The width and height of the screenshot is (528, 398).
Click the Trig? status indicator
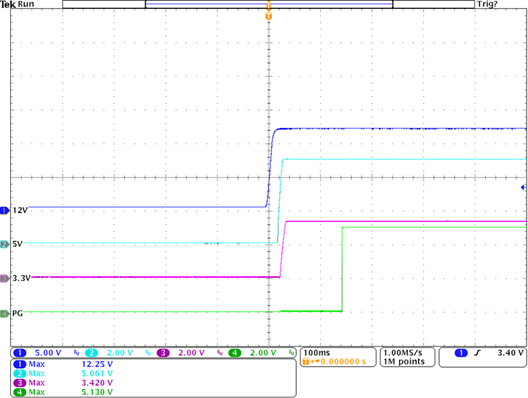coord(487,4)
